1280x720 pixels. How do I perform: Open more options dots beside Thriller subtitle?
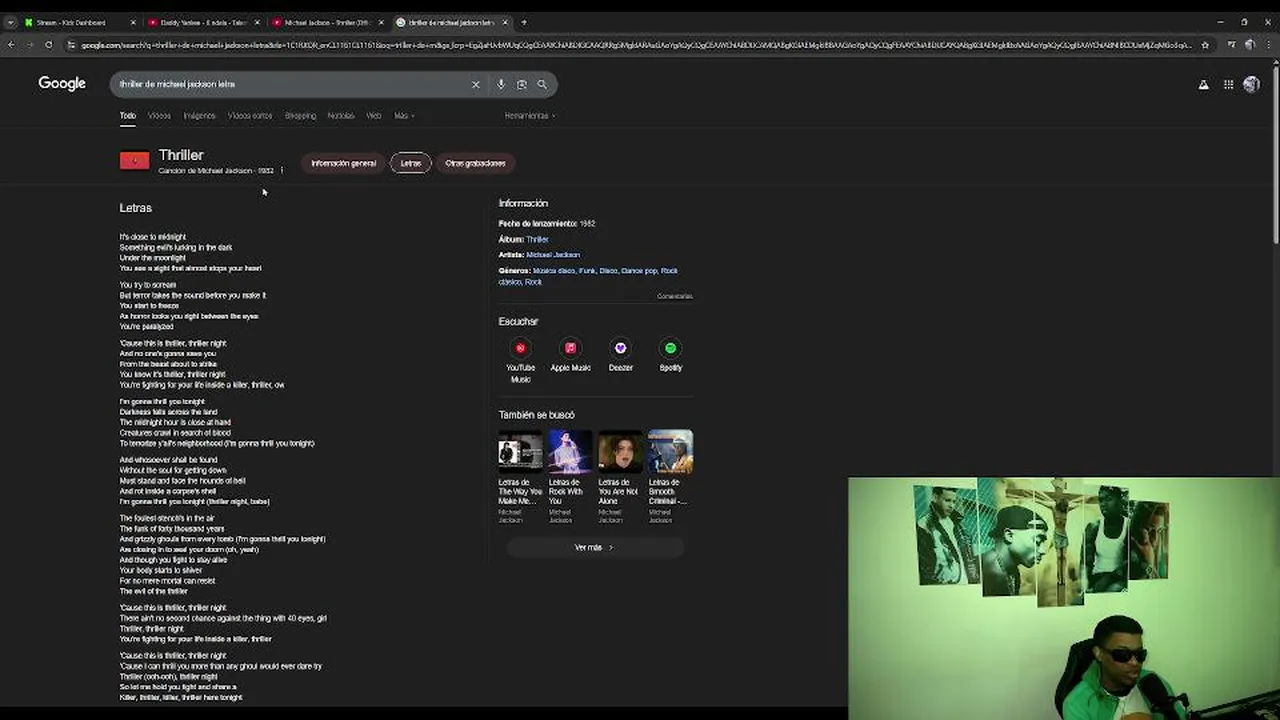pos(282,171)
